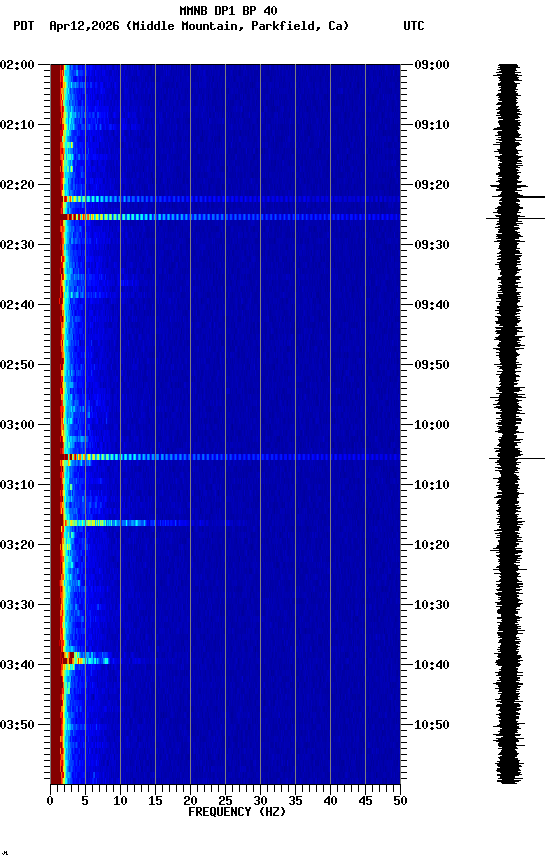
Task: Click the "PDT" time zone label
Action: click(24, 26)
